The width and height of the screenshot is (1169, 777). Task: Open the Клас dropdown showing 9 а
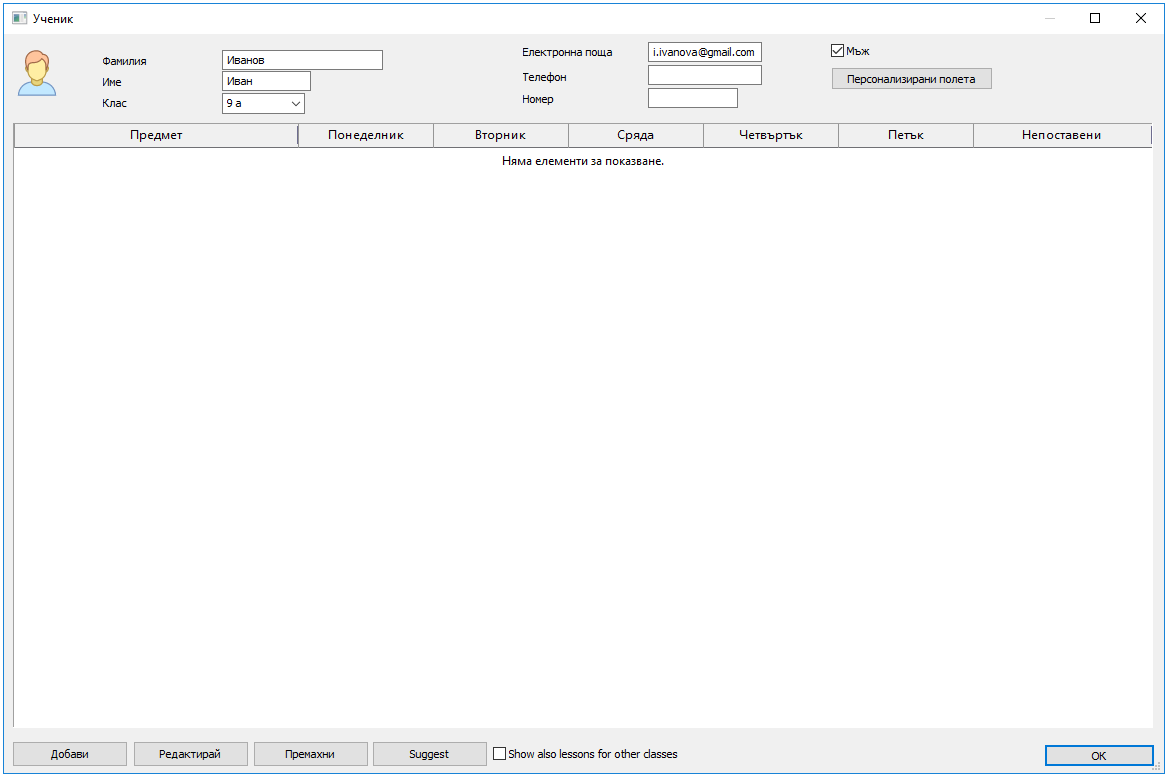263,103
